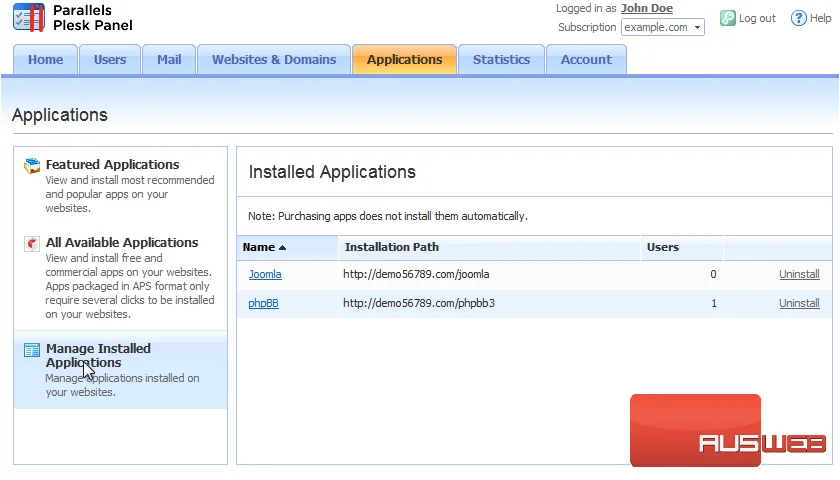The image size is (840, 480).
Task: Click the Log out link text
Action: point(757,18)
